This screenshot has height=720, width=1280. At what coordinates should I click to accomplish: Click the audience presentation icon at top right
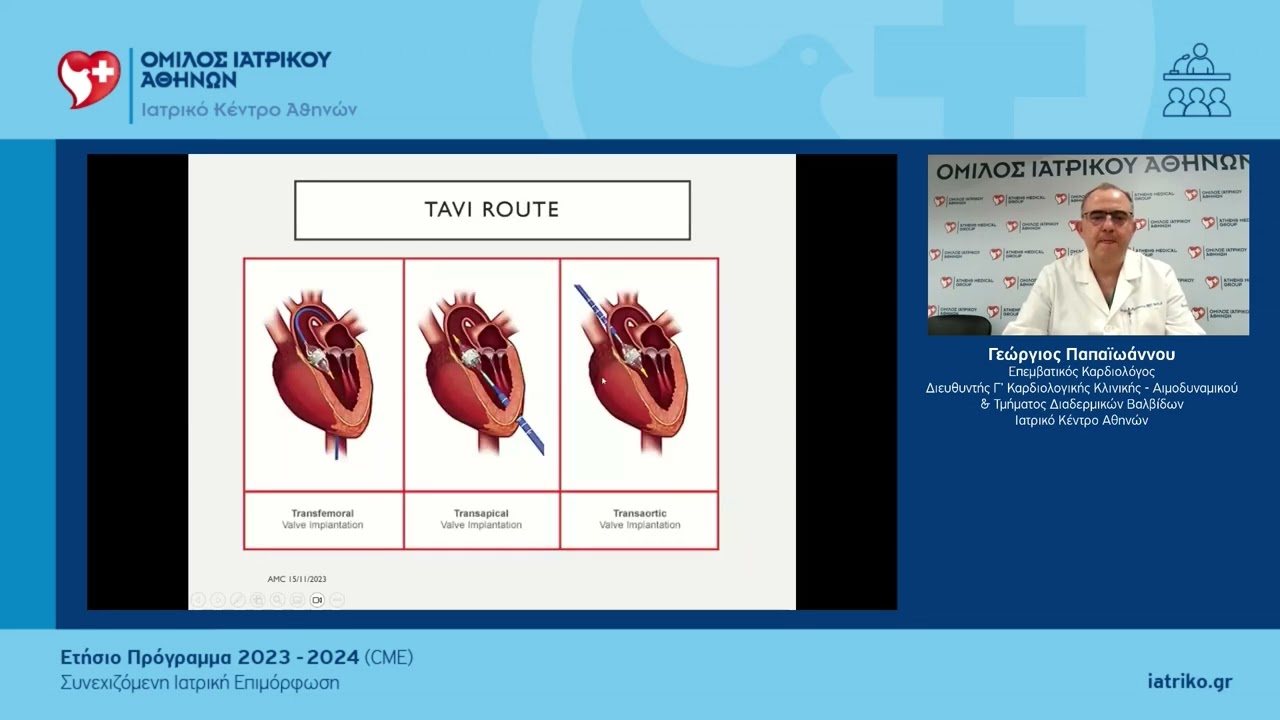[1197, 80]
